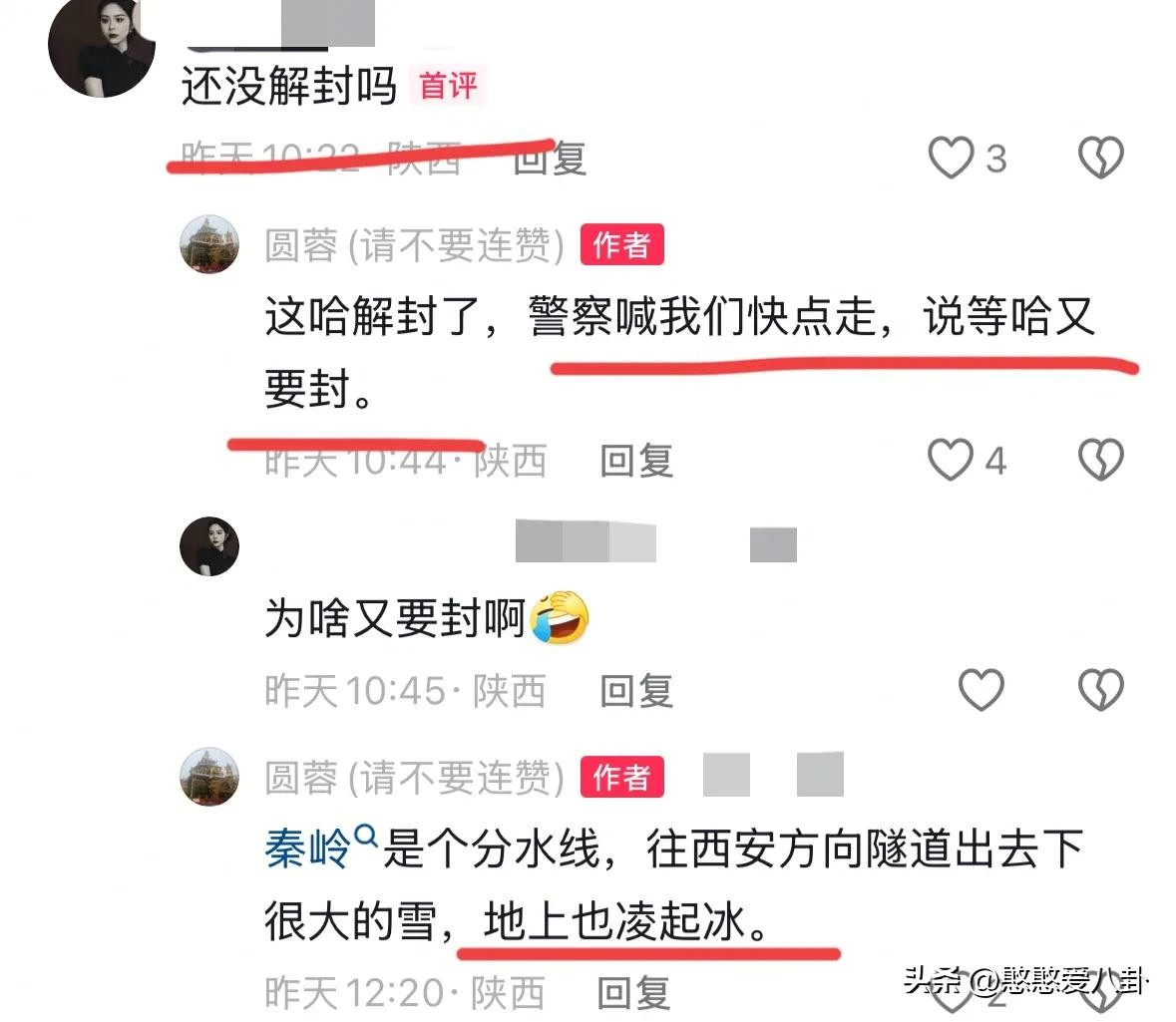Tap the 首评 badge on first comment
This screenshot has width=1176, height=1022.
[x=448, y=85]
